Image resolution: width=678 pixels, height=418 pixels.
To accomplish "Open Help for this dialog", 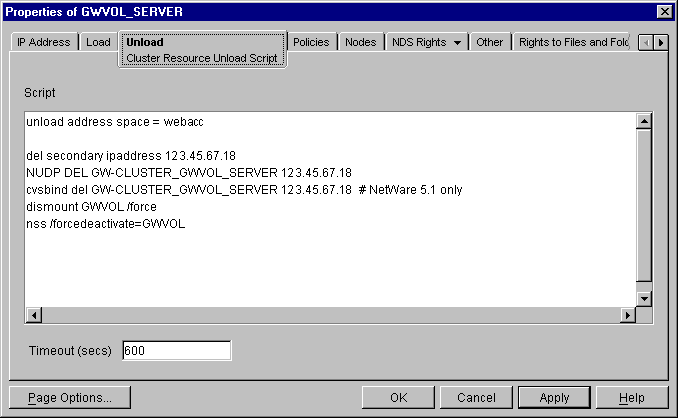I will (632, 397).
